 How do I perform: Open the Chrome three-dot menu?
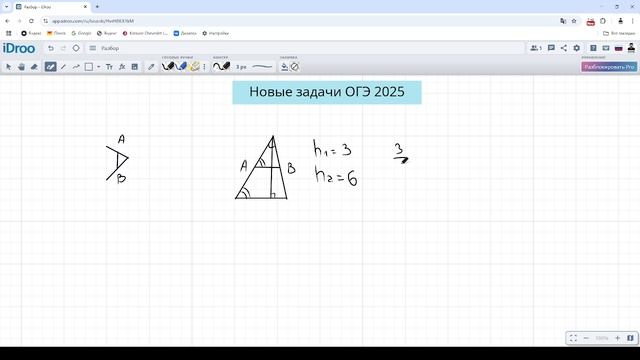tap(632, 21)
